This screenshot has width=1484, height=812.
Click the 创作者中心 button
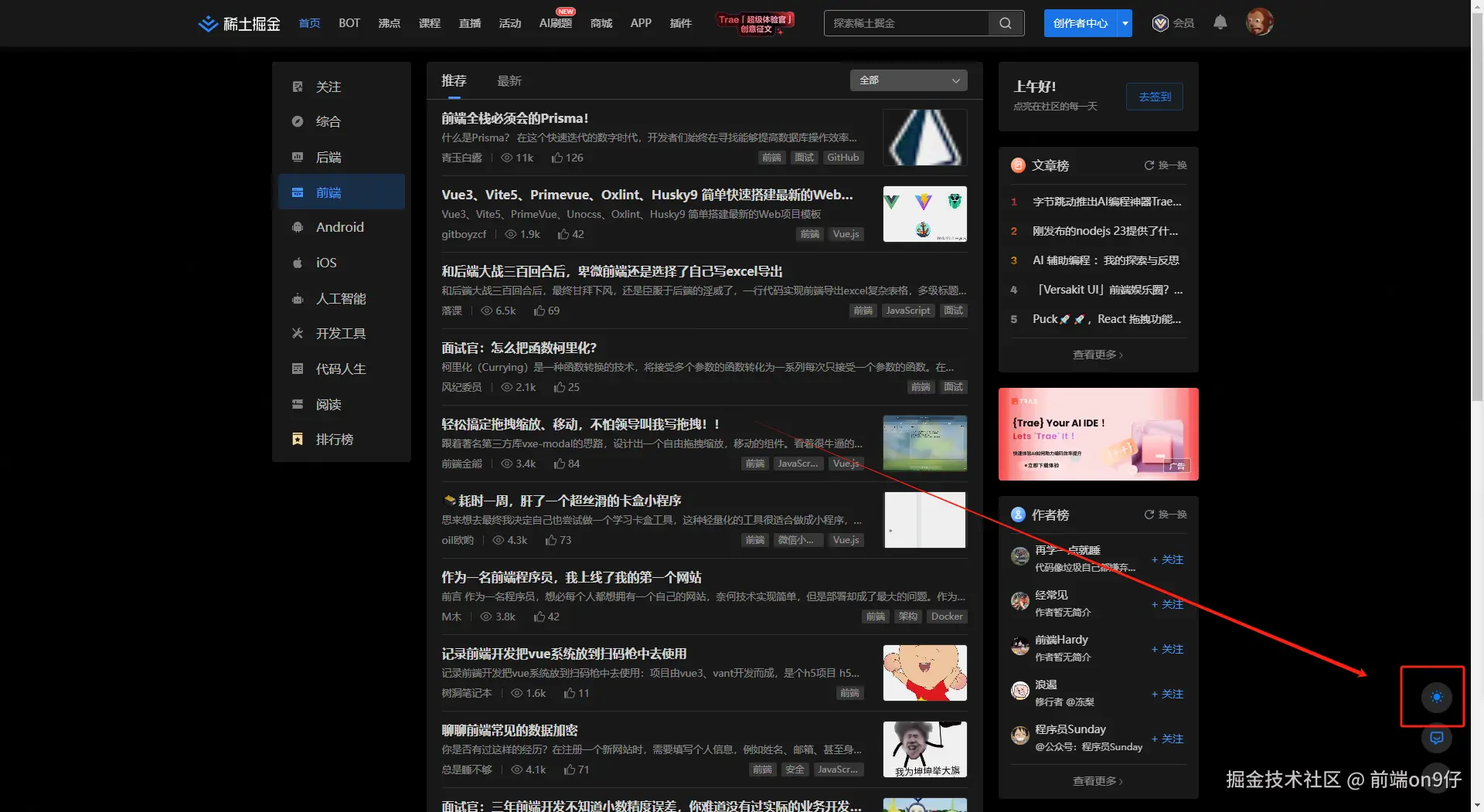click(x=1081, y=23)
